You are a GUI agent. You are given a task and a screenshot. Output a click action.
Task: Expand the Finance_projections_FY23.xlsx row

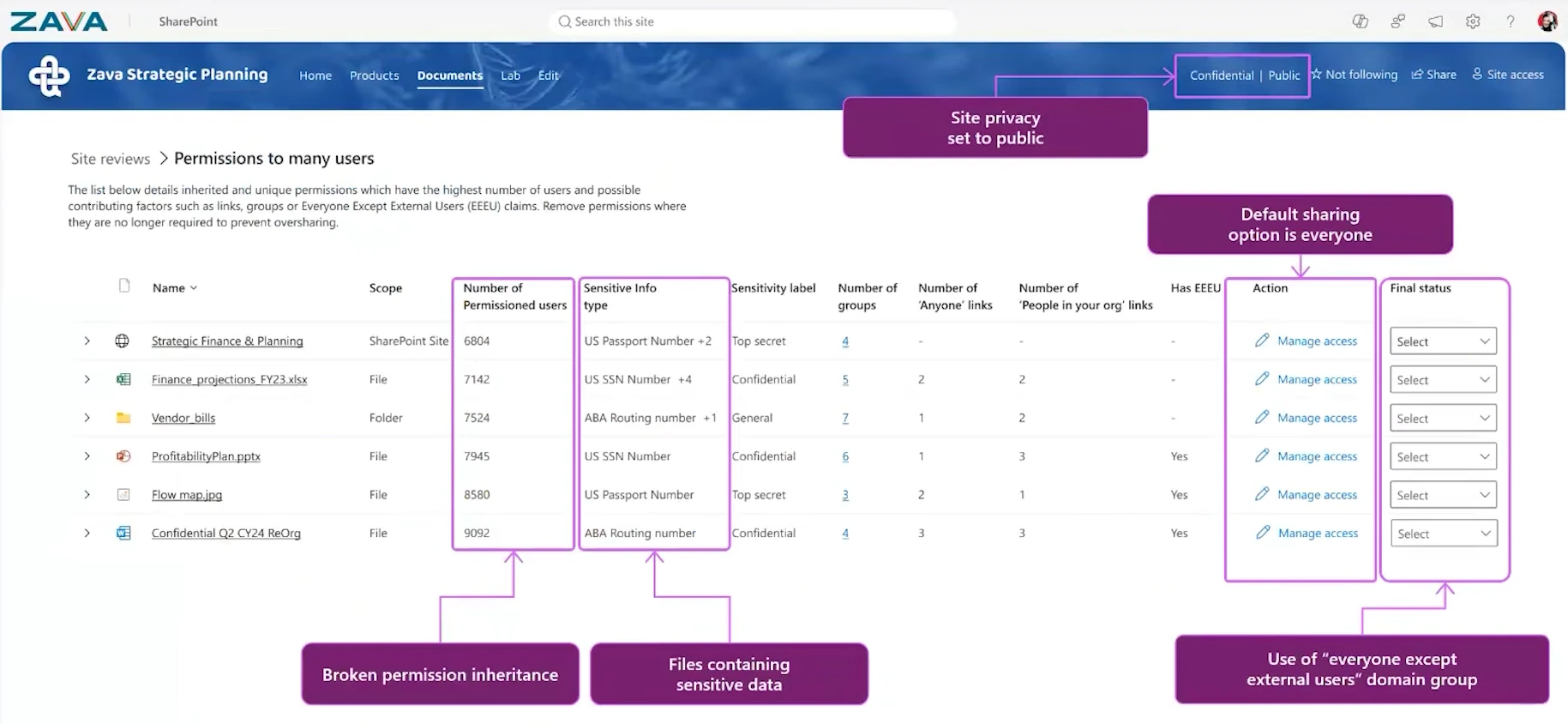[87, 379]
